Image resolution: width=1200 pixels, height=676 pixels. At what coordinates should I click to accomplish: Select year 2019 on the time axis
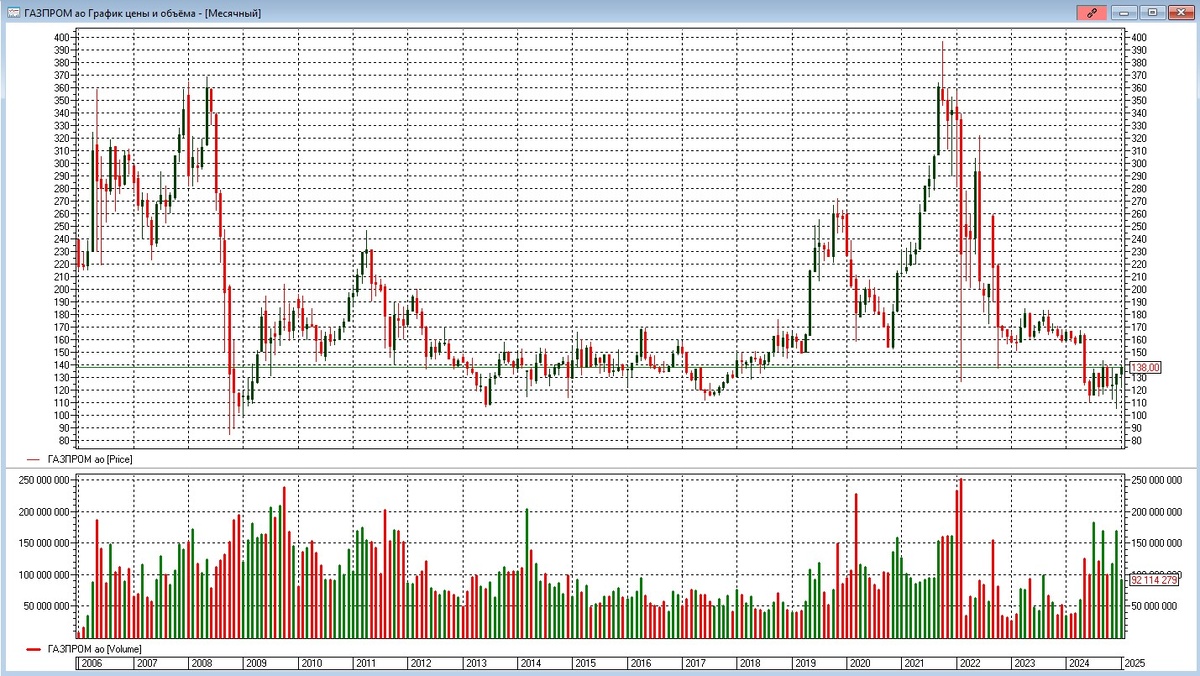805,663
